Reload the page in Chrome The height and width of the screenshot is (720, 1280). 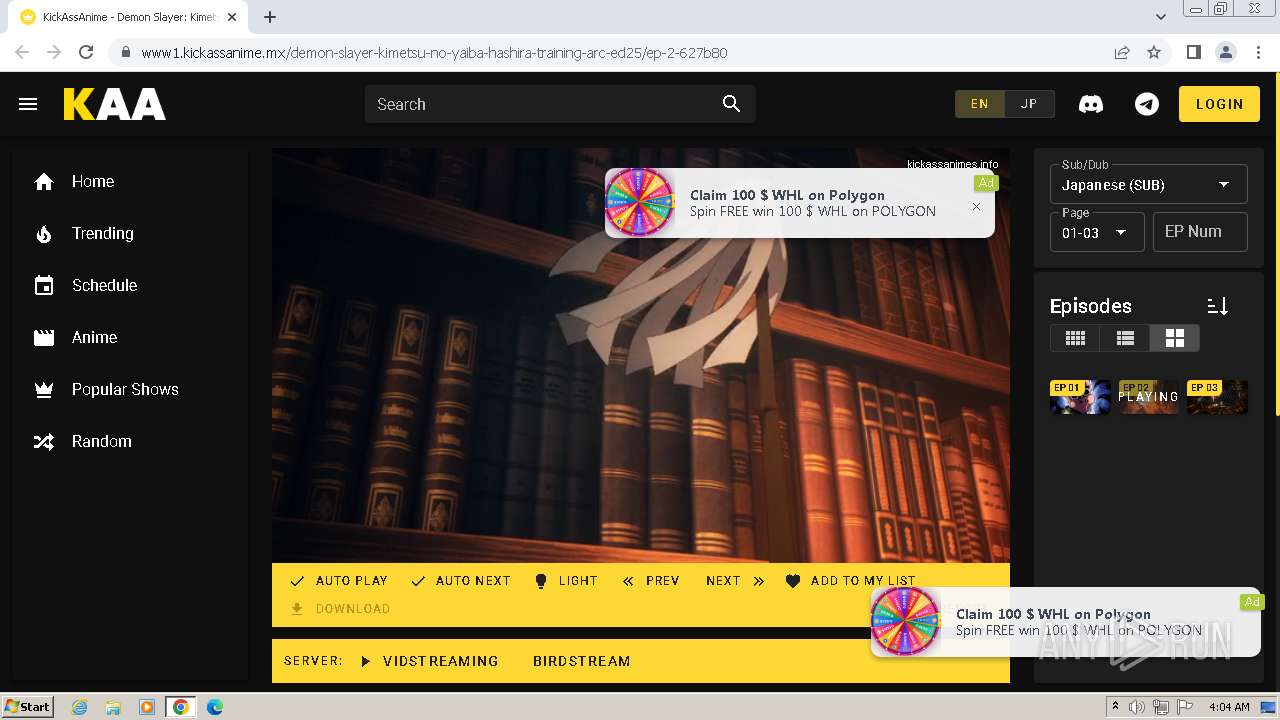pyautogui.click(x=86, y=52)
